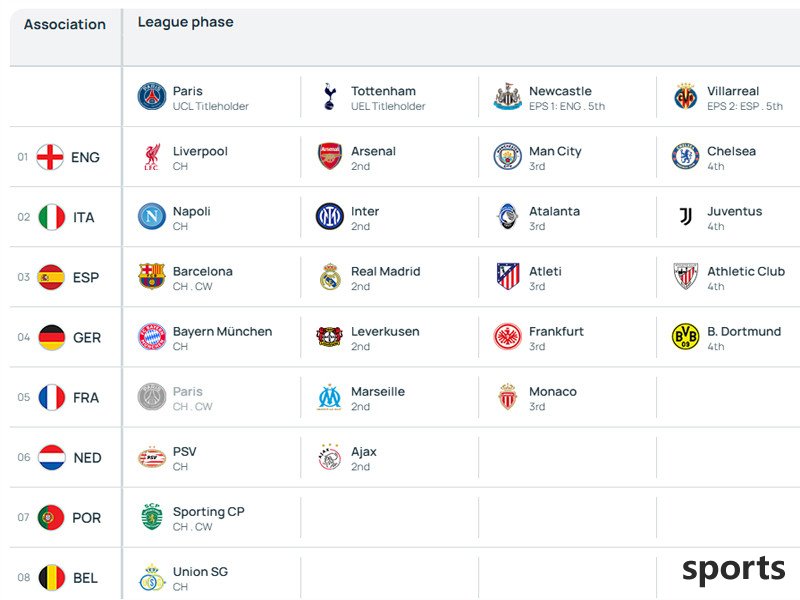Click the Ajax club crest
The image size is (800, 600).
(x=330, y=457)
